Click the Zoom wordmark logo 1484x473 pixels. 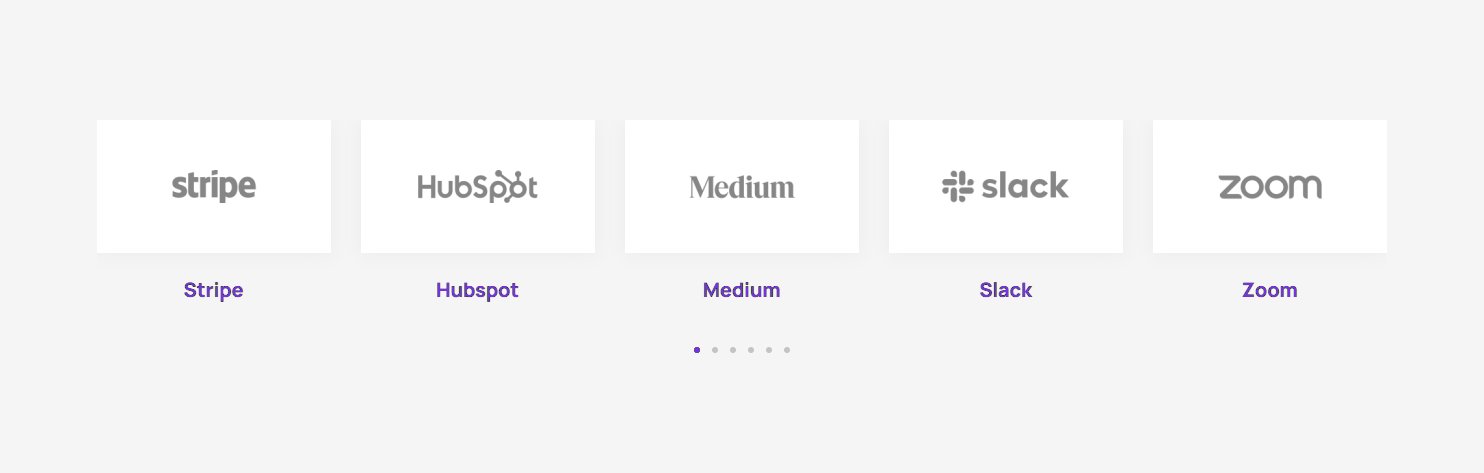pos(1270,187)
